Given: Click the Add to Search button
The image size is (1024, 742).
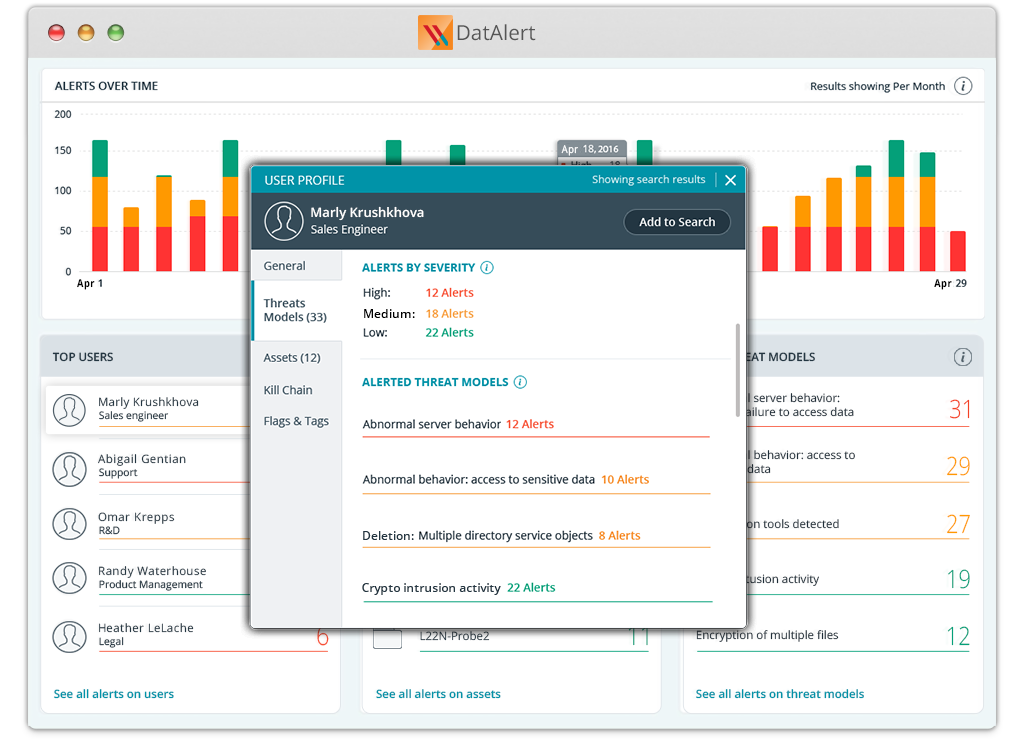Looking at the screenshot, I should pos(677,221).
